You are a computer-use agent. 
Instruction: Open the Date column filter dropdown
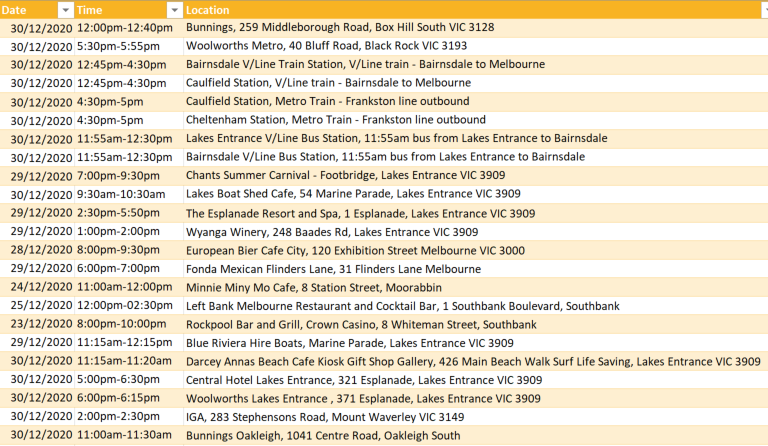click(x=65, y=10)
